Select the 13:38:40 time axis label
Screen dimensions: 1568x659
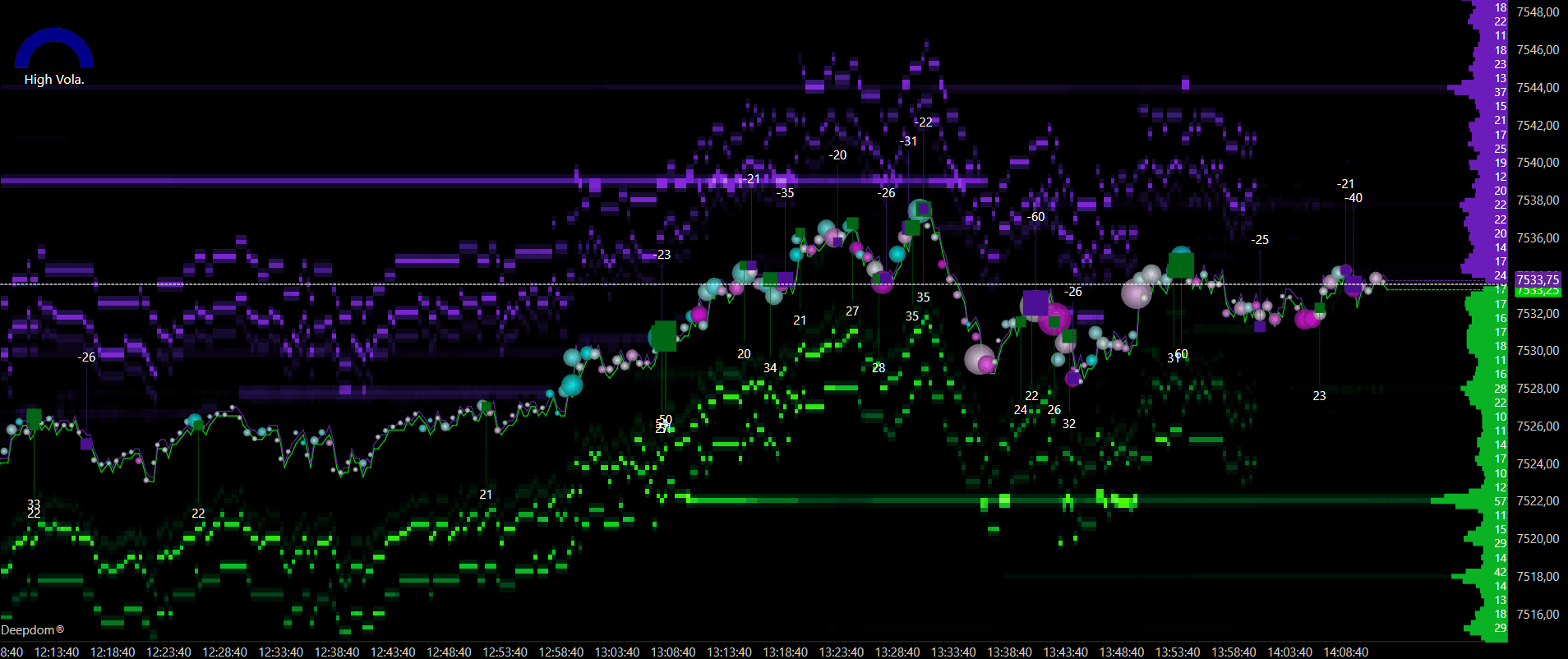point(1009,652)
